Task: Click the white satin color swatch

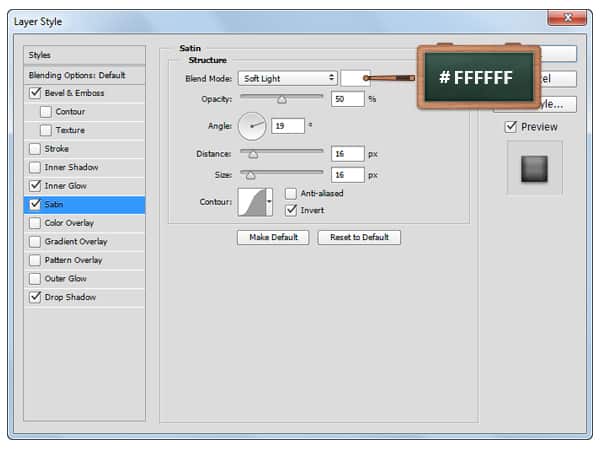Action: [355, 78]
